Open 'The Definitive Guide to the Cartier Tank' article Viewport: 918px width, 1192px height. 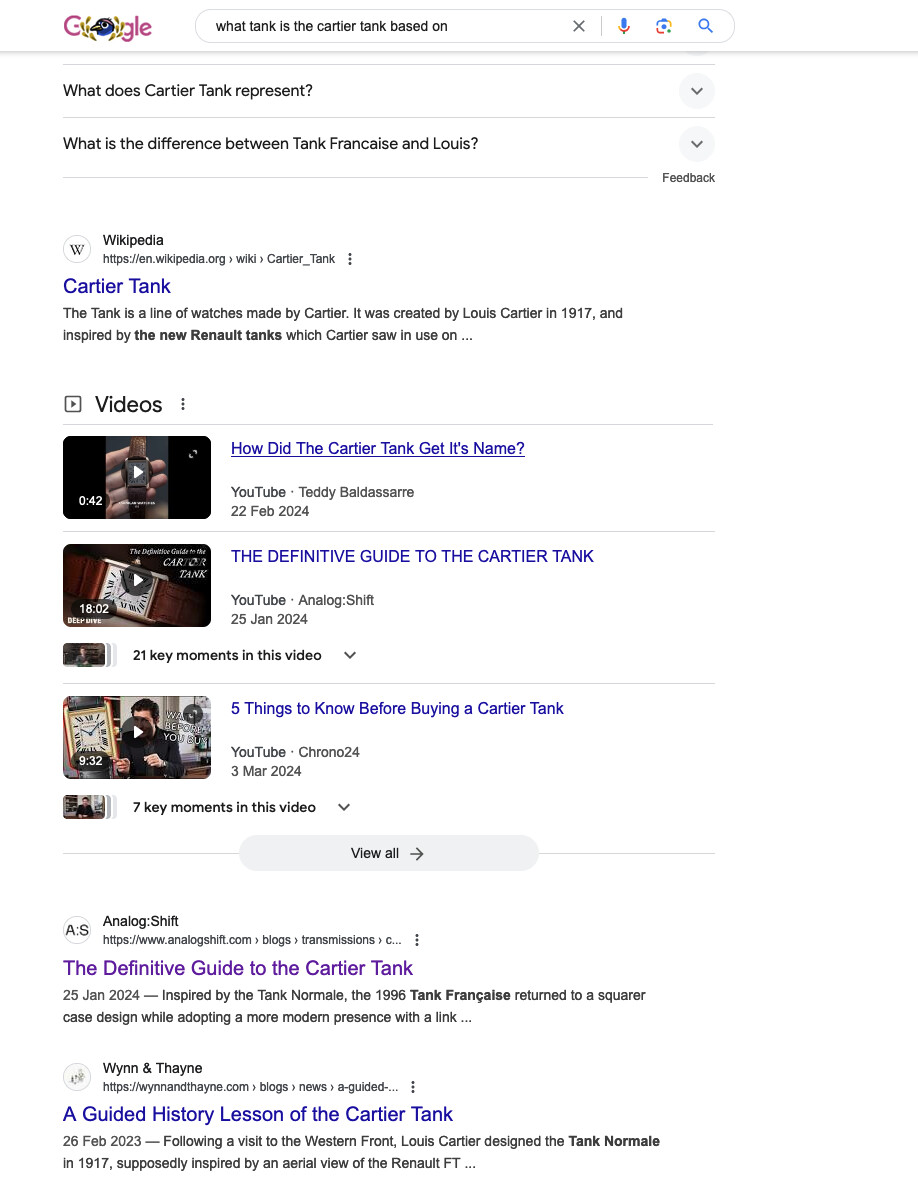(238, 968)
